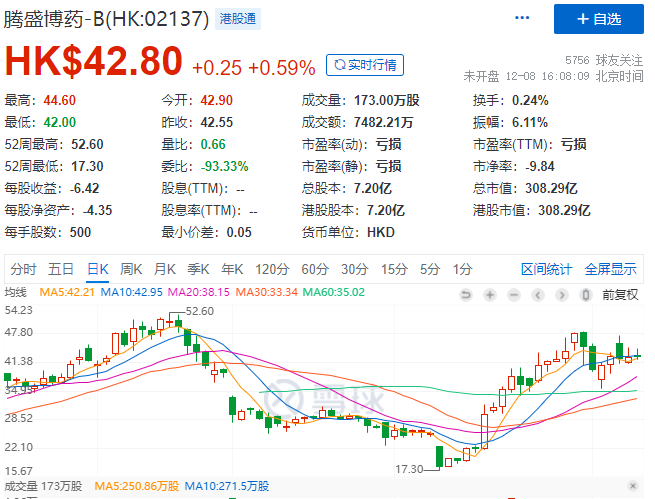Zoom in chart with plus icon
The width and height of the screenshot is (655, 499).
point(490,295)
